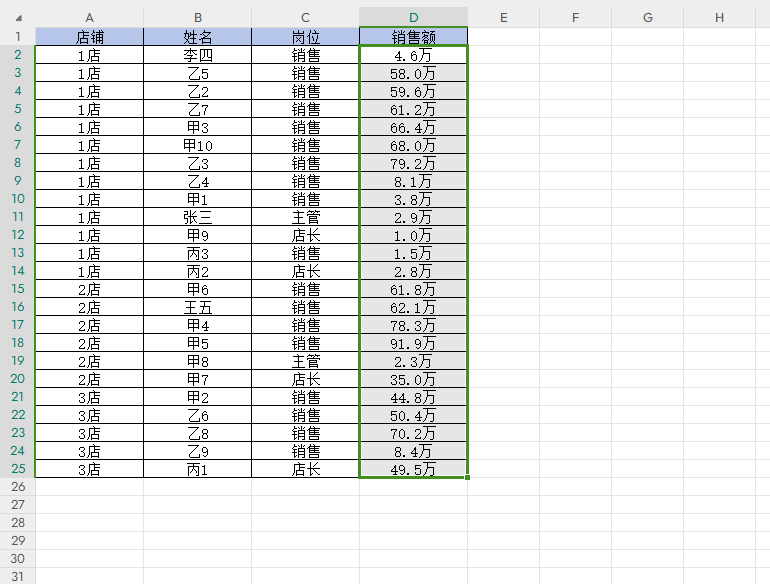This screenshot has height=584, width=770.
Task: Select the cell with 49.5万
Action: pyautogui.click(x=413, y=469)
